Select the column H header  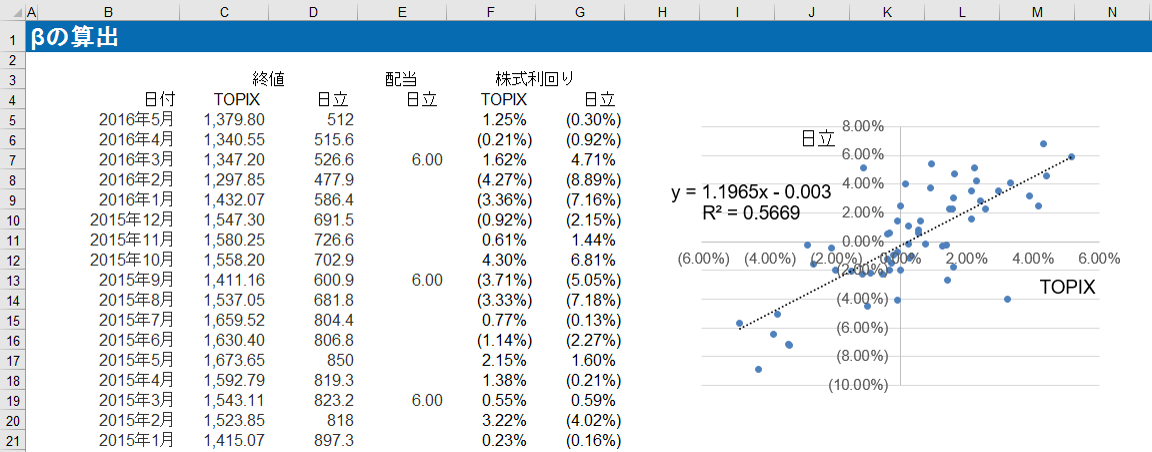point(661,11)
